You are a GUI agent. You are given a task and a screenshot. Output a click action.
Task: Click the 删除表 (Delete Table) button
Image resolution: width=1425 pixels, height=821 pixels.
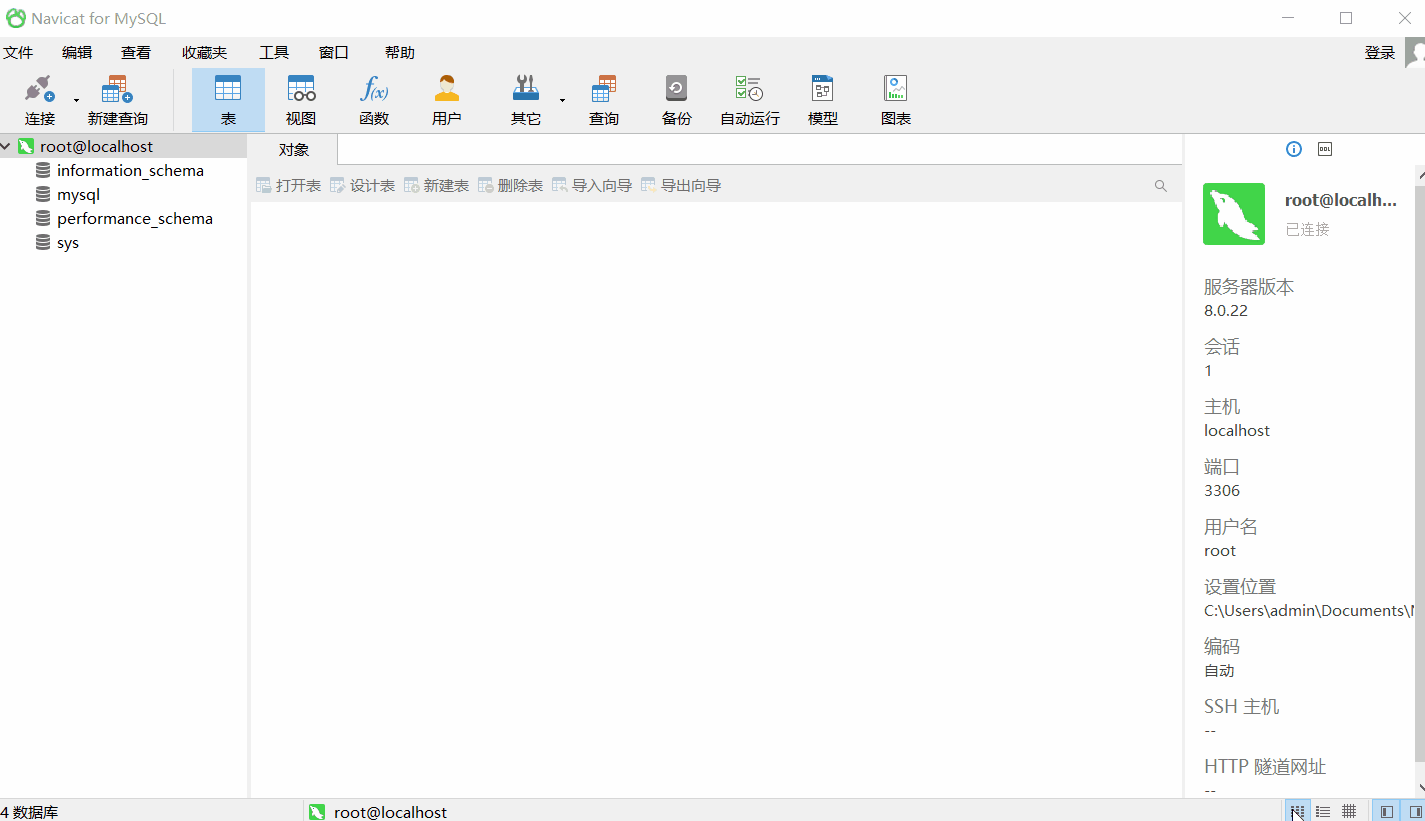click(511, 185)
